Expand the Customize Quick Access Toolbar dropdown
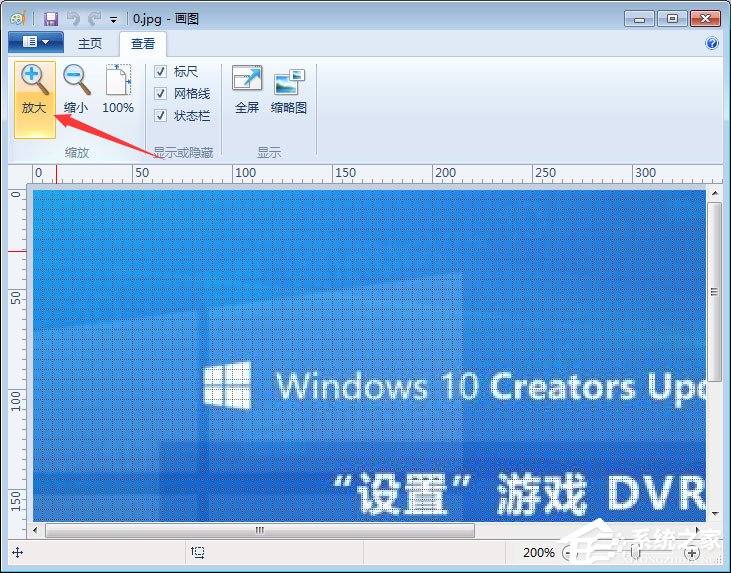Viewport: 731px width, 573px height. (x=113, y=19)
